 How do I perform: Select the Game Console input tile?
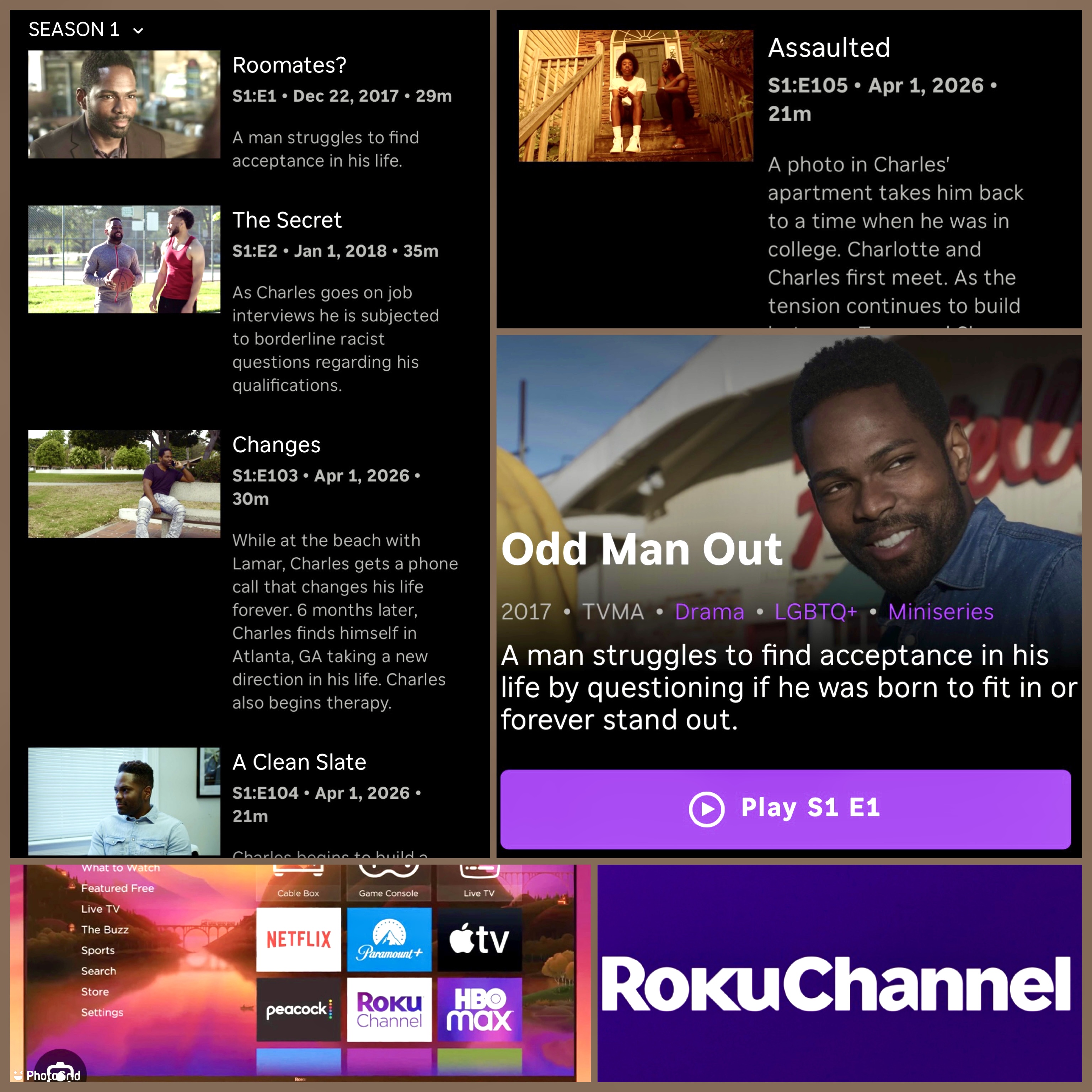coord(389,884)
